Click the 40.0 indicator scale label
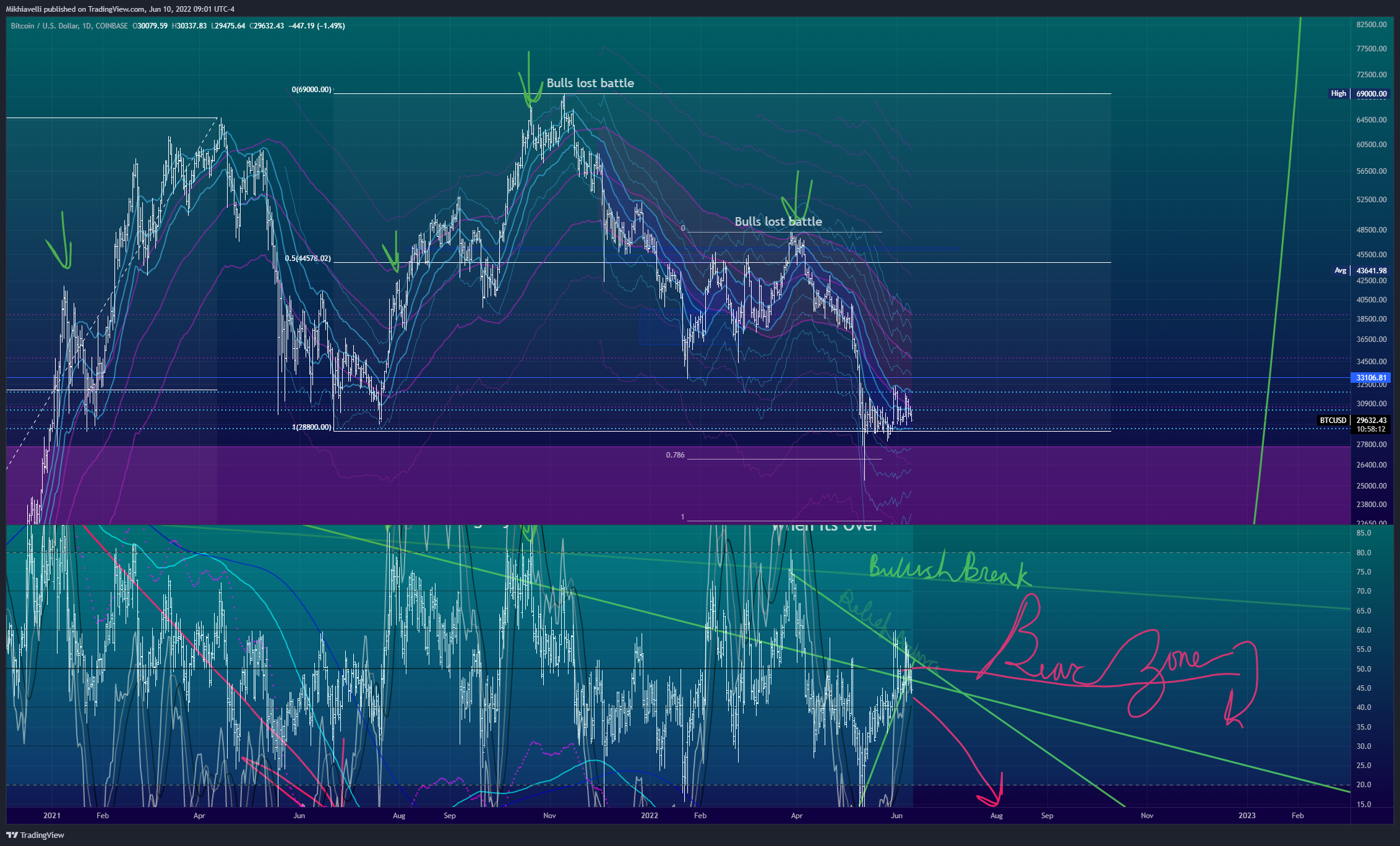This screenshot has width=1400, height=846. click(x=1363, y=707)
